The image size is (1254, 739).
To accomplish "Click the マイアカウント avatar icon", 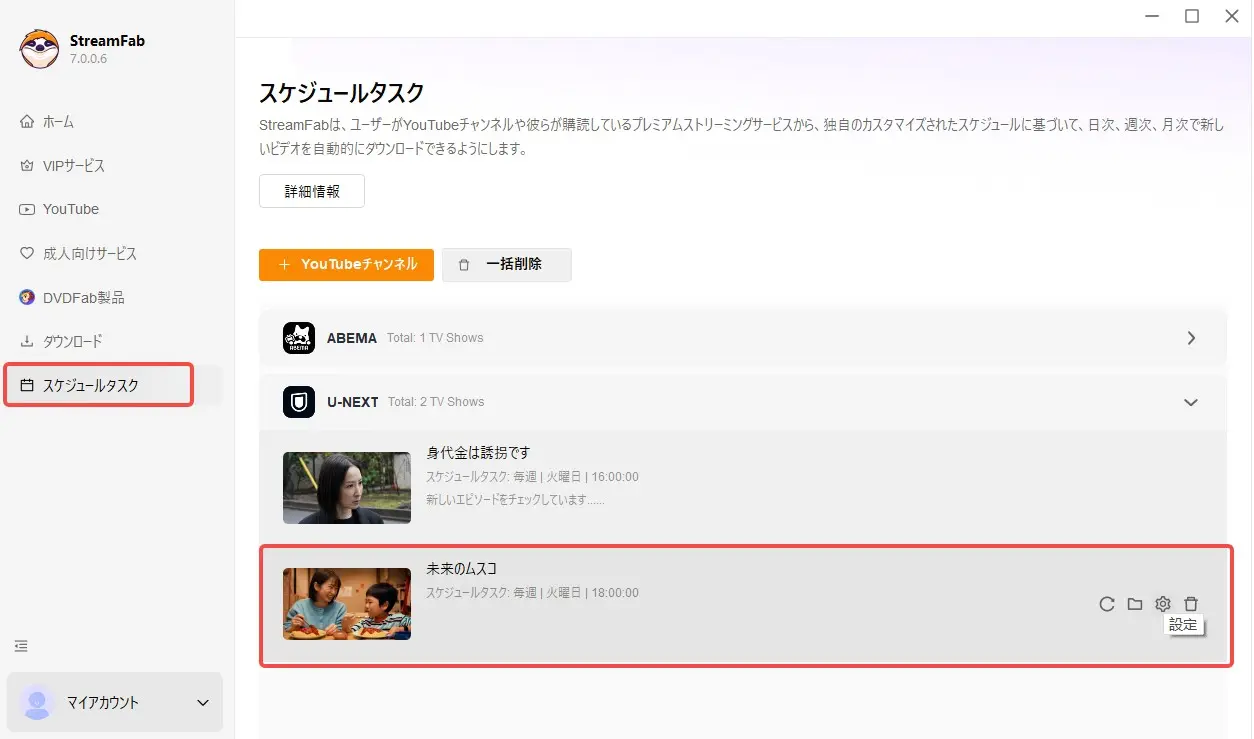I will (x=37, y=702).
